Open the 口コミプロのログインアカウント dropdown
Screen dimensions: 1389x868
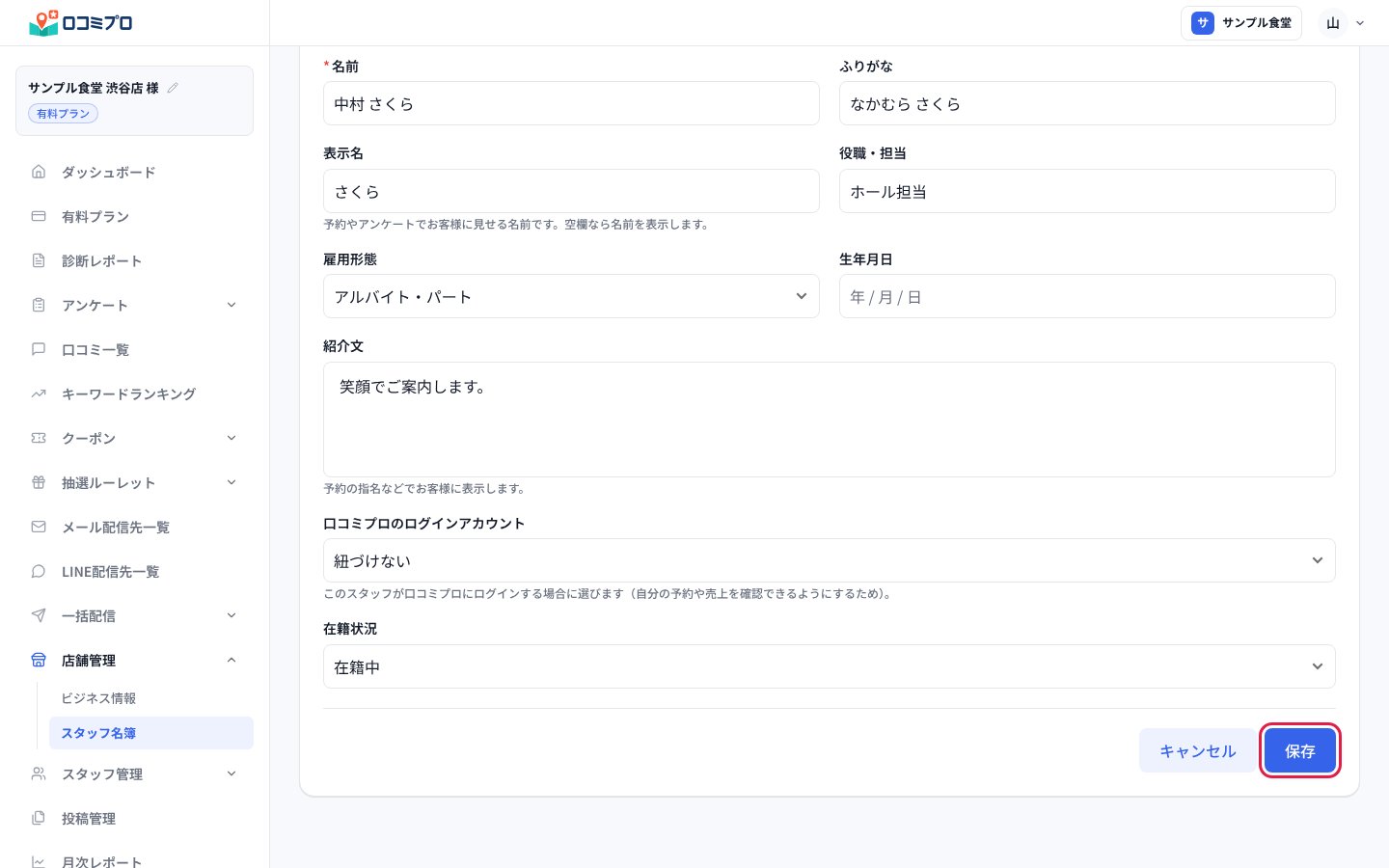829,560
